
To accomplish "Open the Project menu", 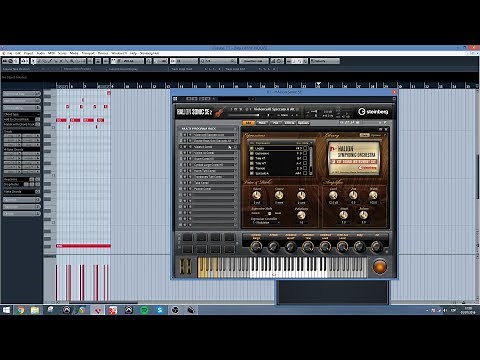I will tap(28, 53).
